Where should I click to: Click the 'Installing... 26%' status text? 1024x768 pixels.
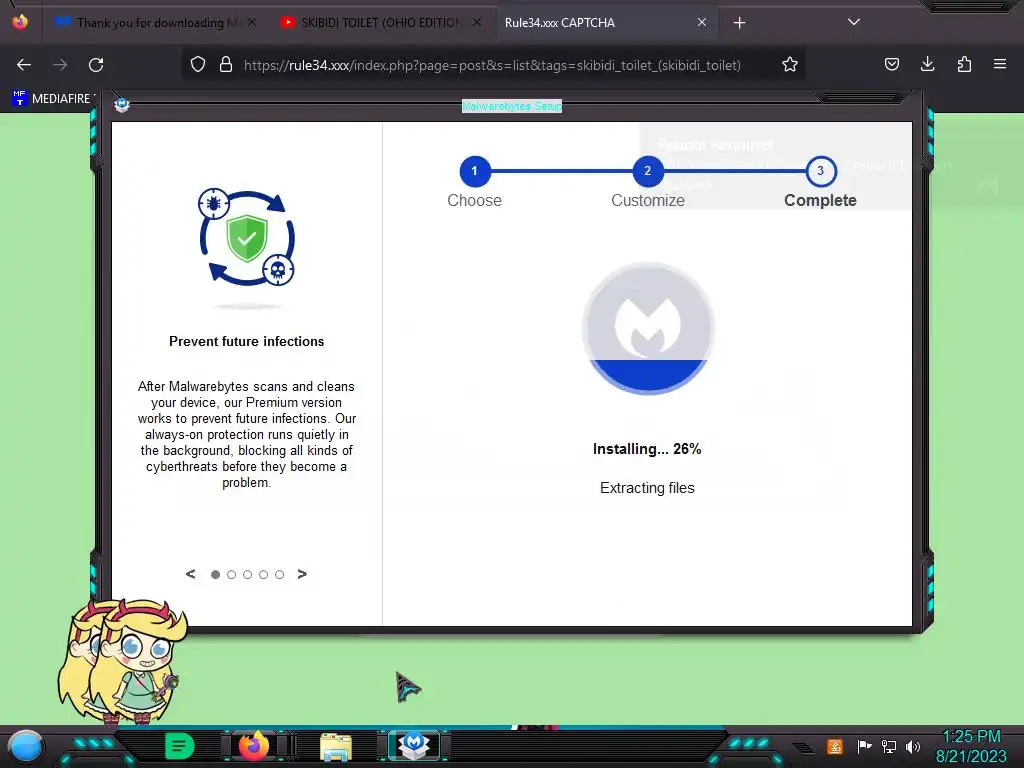coord(647,449)
